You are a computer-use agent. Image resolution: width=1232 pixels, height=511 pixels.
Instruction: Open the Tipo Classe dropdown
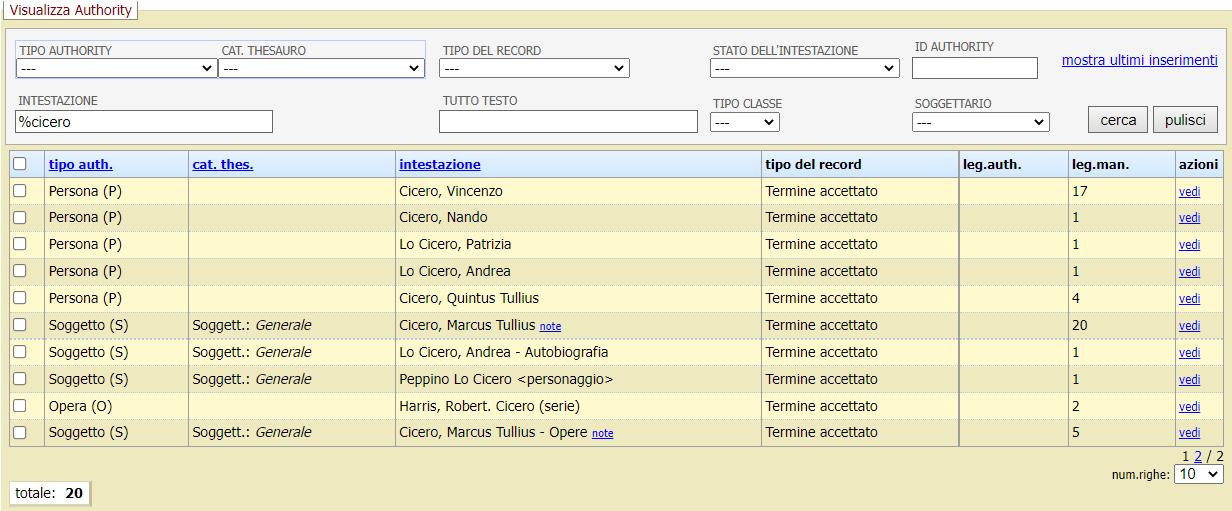pyautogui.click(x=744, y=122)
